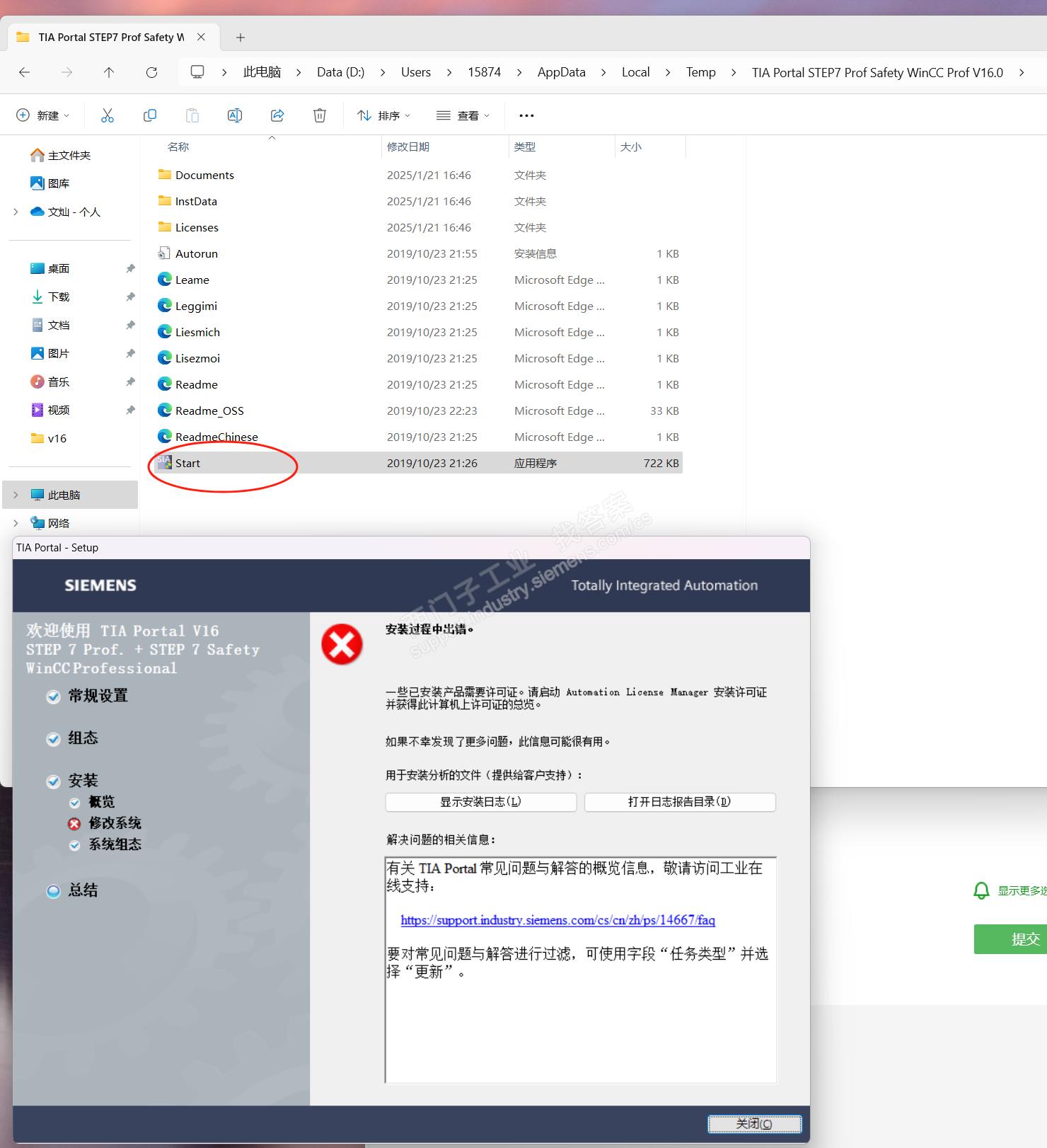Screen dimensions: 1047x1148
Task: Select Data (D:) in the address path
Action: (x=340, y=72)
